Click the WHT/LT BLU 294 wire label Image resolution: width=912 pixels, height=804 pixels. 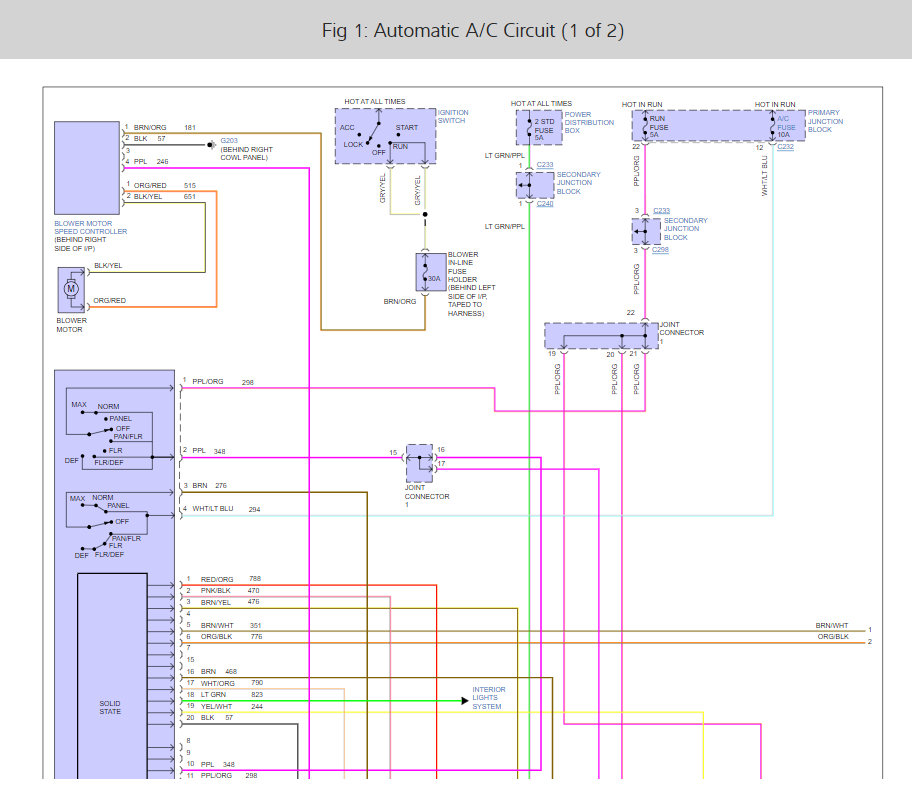pyautogui.click(x=226, y=509)
